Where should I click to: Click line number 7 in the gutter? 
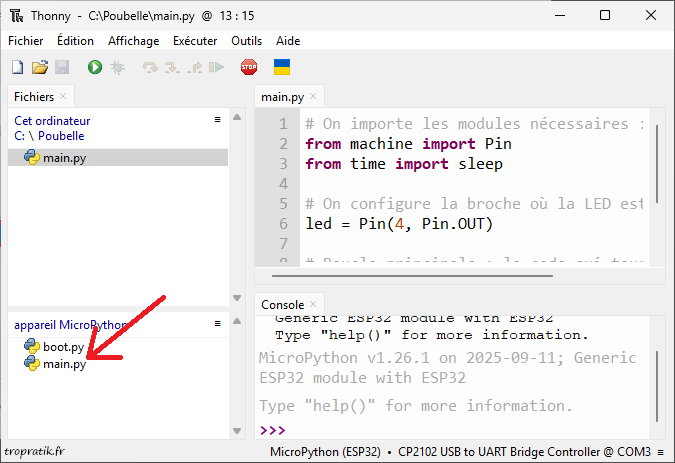click(x=283, y=244)
